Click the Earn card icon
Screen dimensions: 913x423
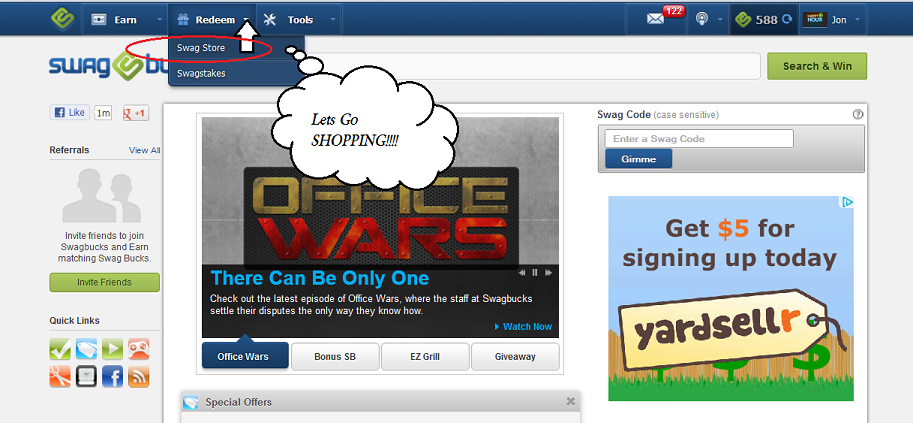coord(98,20)
